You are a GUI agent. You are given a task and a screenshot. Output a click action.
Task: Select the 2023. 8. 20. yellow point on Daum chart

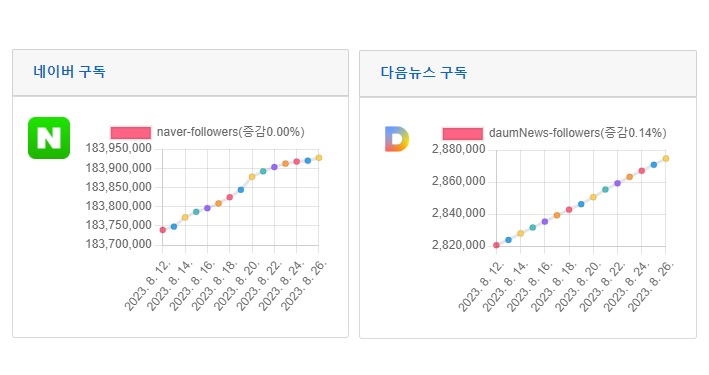tap(593, 197)
